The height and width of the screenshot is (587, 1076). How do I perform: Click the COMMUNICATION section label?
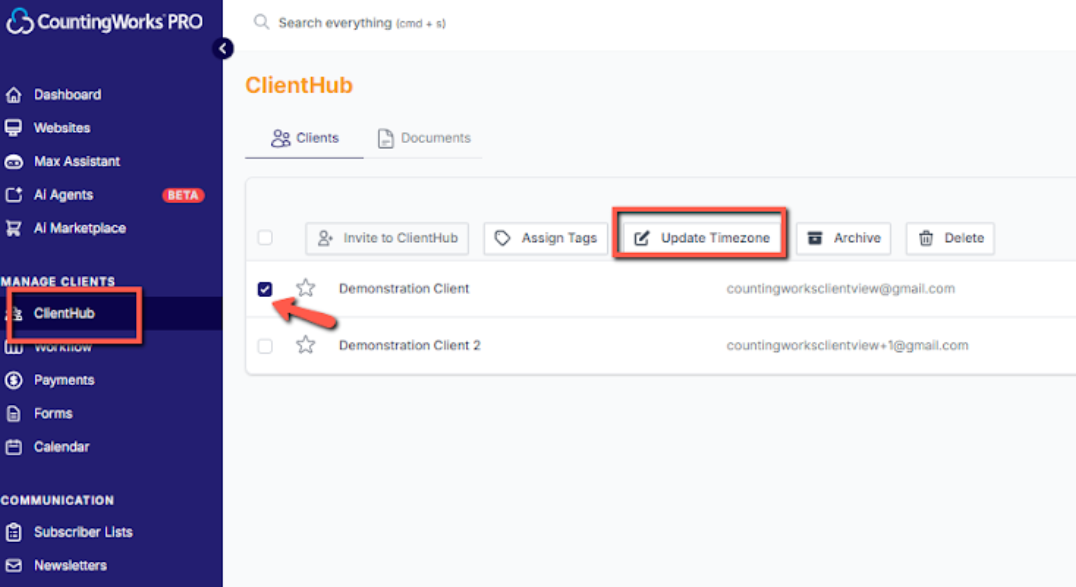pos(58,500)
